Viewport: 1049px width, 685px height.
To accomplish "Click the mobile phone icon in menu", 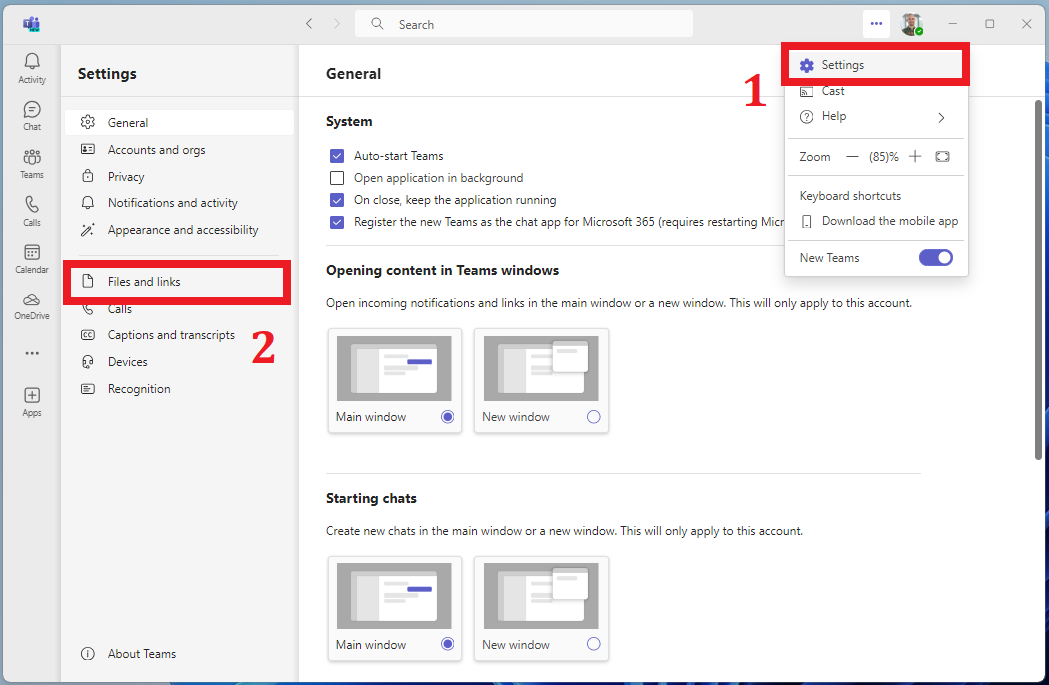I will (807, 221).
